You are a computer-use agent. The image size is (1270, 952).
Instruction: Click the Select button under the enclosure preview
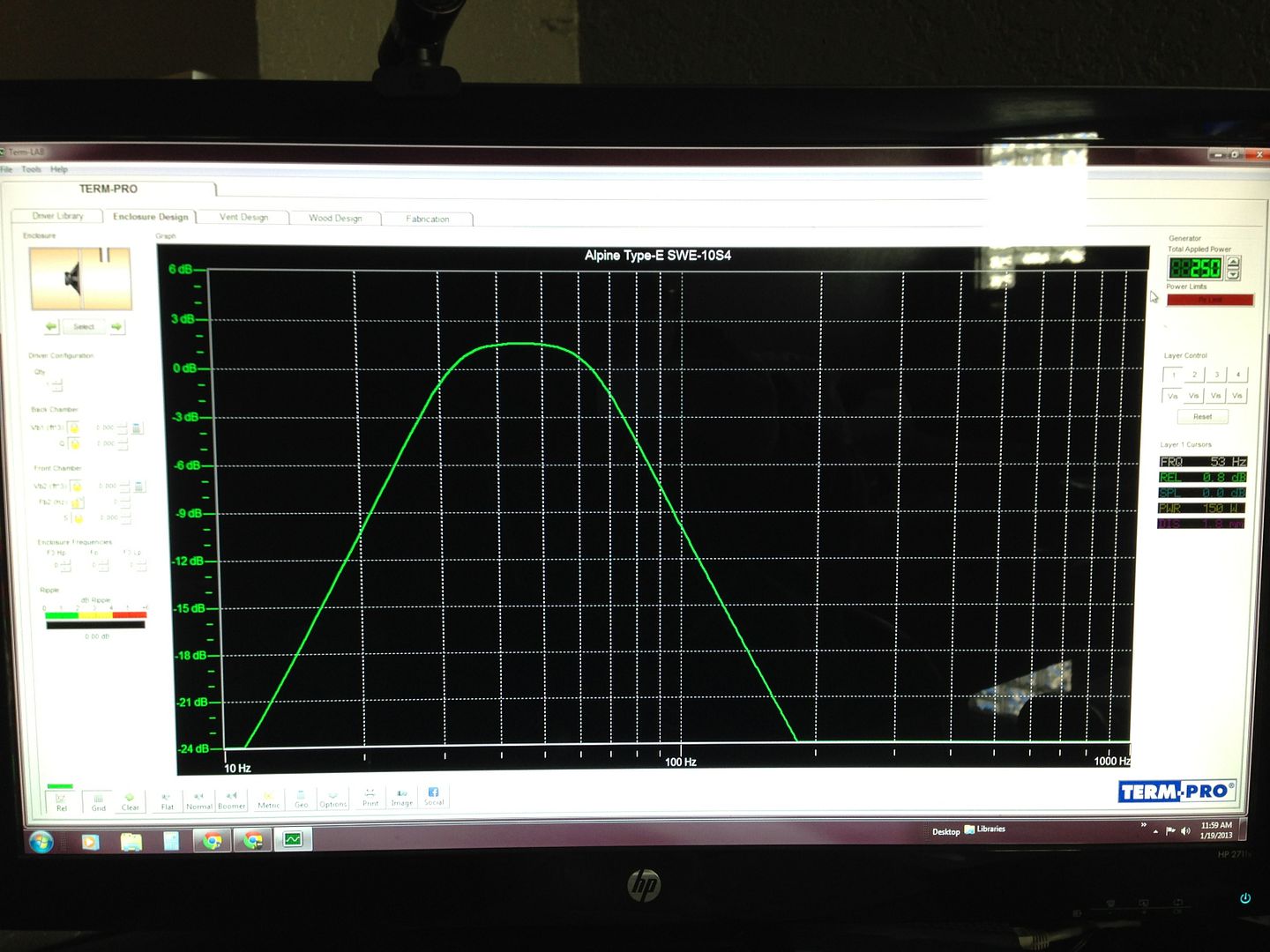pos(84,326)
